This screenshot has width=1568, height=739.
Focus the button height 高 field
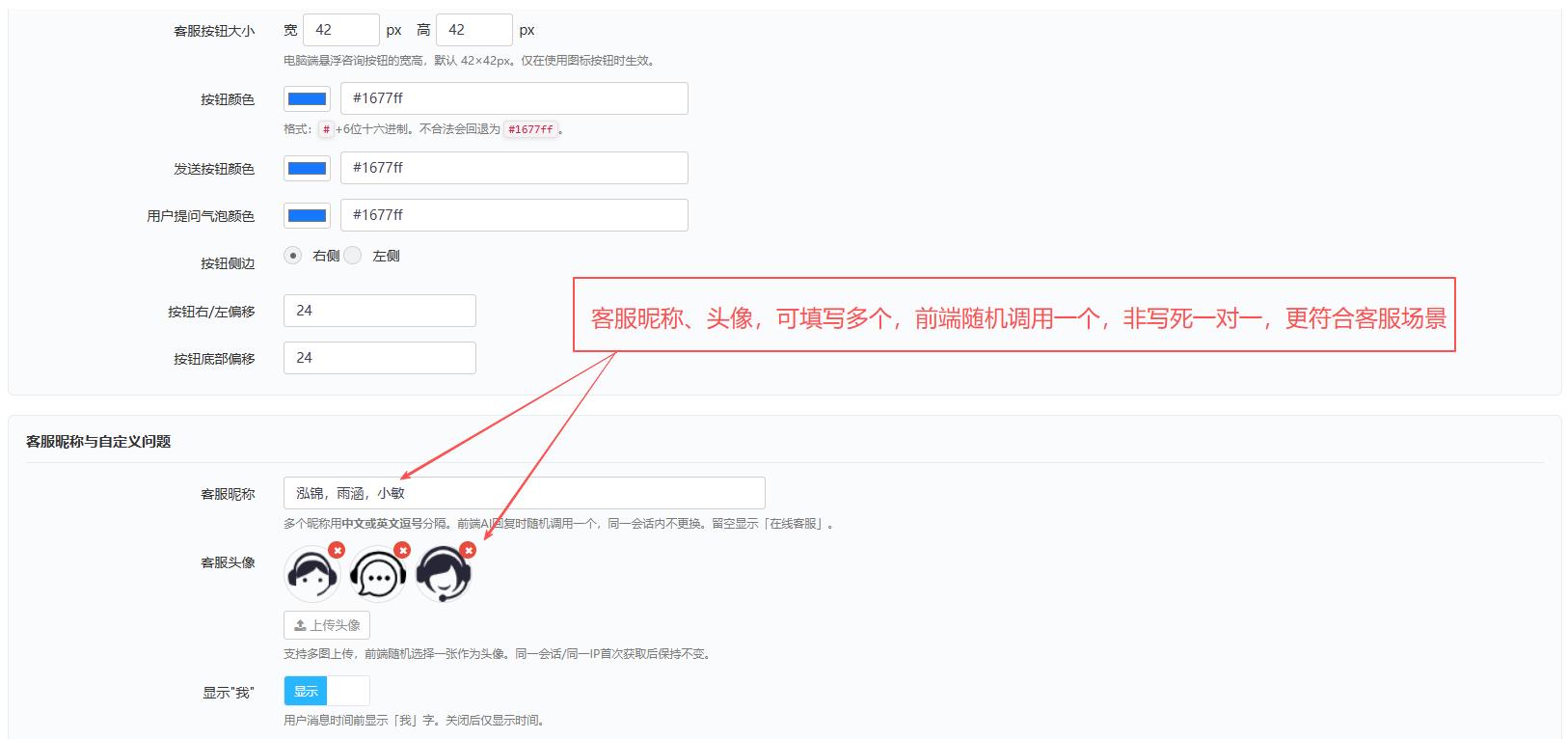[x=474, y=30]
